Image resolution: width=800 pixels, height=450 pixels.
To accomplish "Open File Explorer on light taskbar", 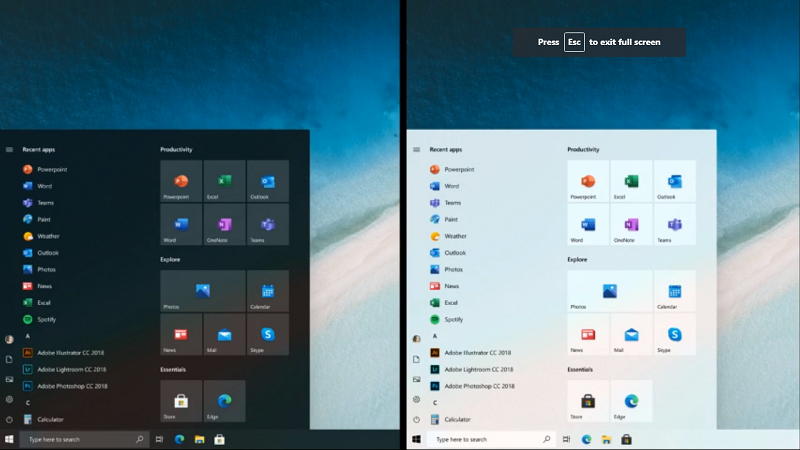I will [606, 439].
